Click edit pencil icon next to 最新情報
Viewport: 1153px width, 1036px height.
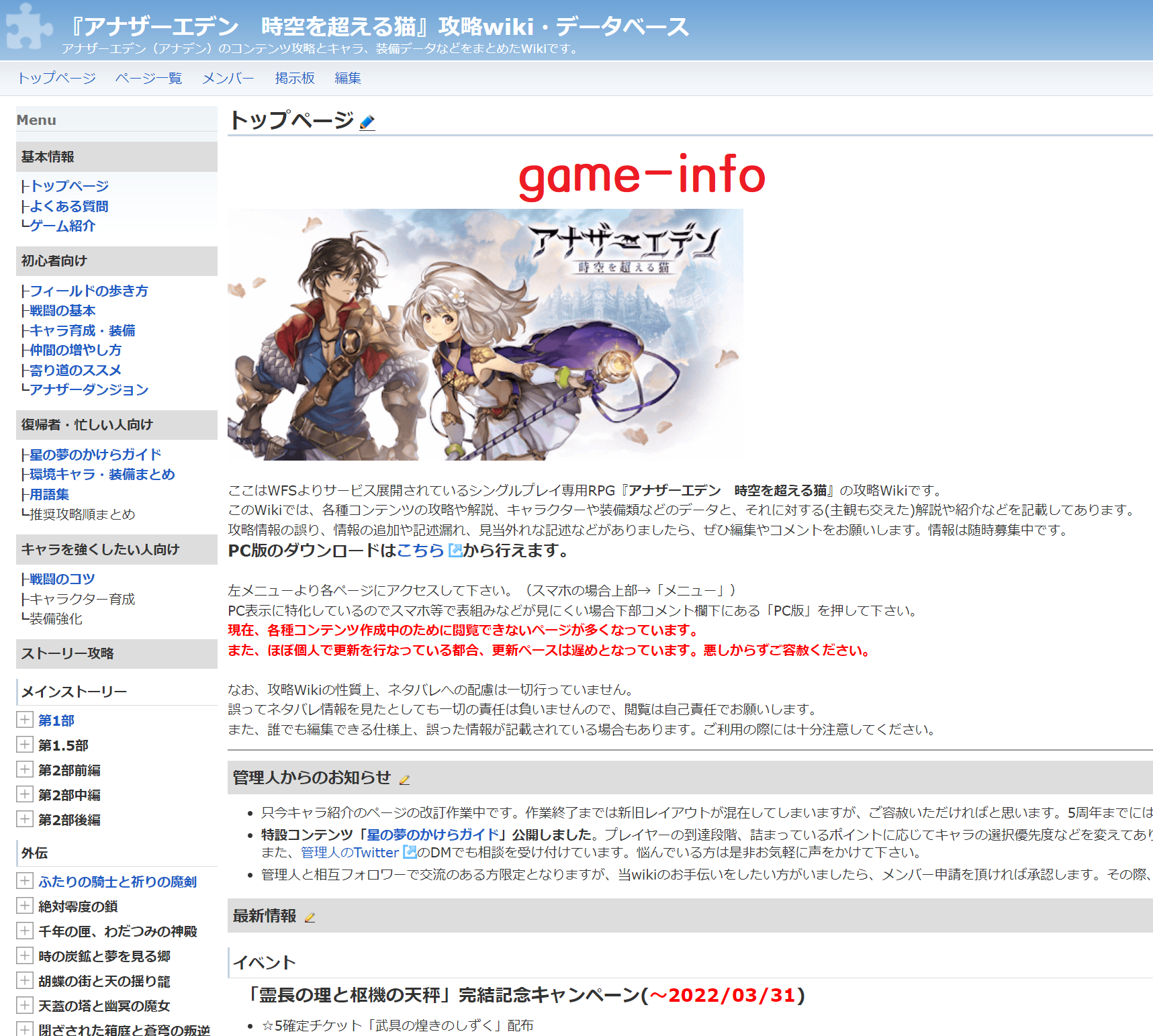tap(310, 917)
